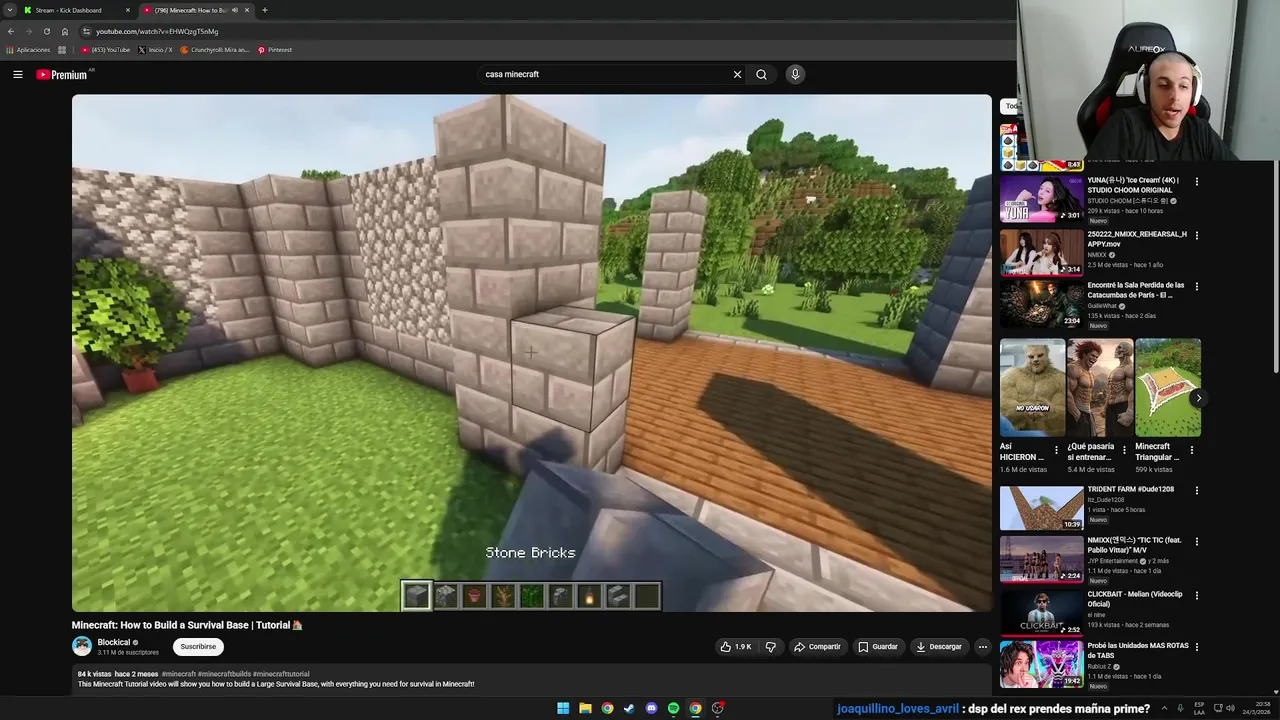The height and width of the screenshot is (720, 1280).
Task: Open the Blockical channel avatar
Action: tap(82, 646)
